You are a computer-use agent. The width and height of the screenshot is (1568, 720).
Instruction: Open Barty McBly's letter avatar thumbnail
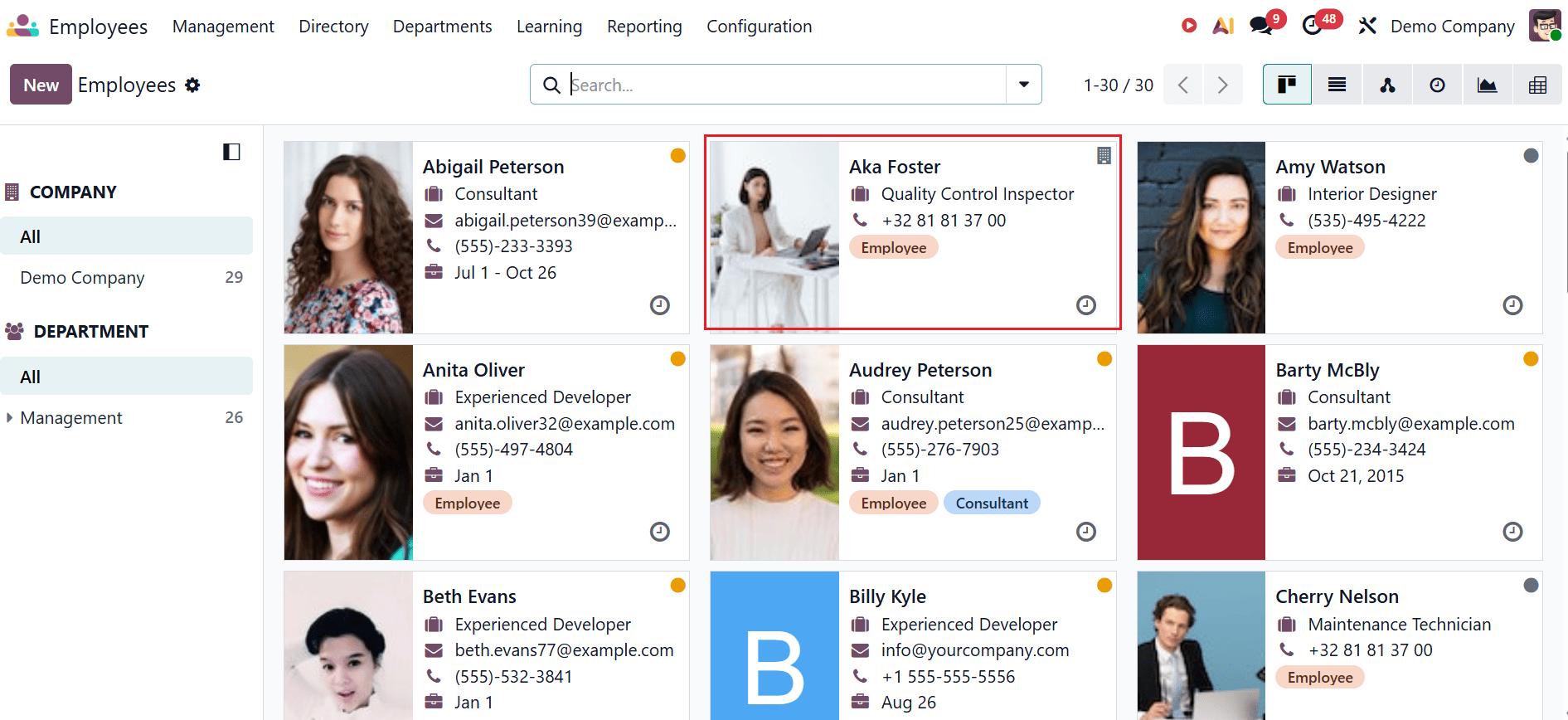pos(1201,453)
